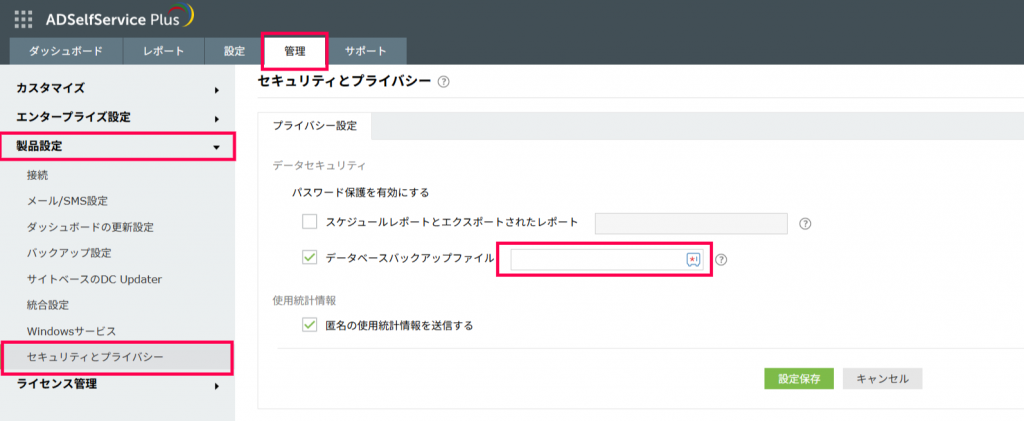Click the ADSelfService Plus logo
Screen dimensions: 1024x421
click(x=120, y=18)
